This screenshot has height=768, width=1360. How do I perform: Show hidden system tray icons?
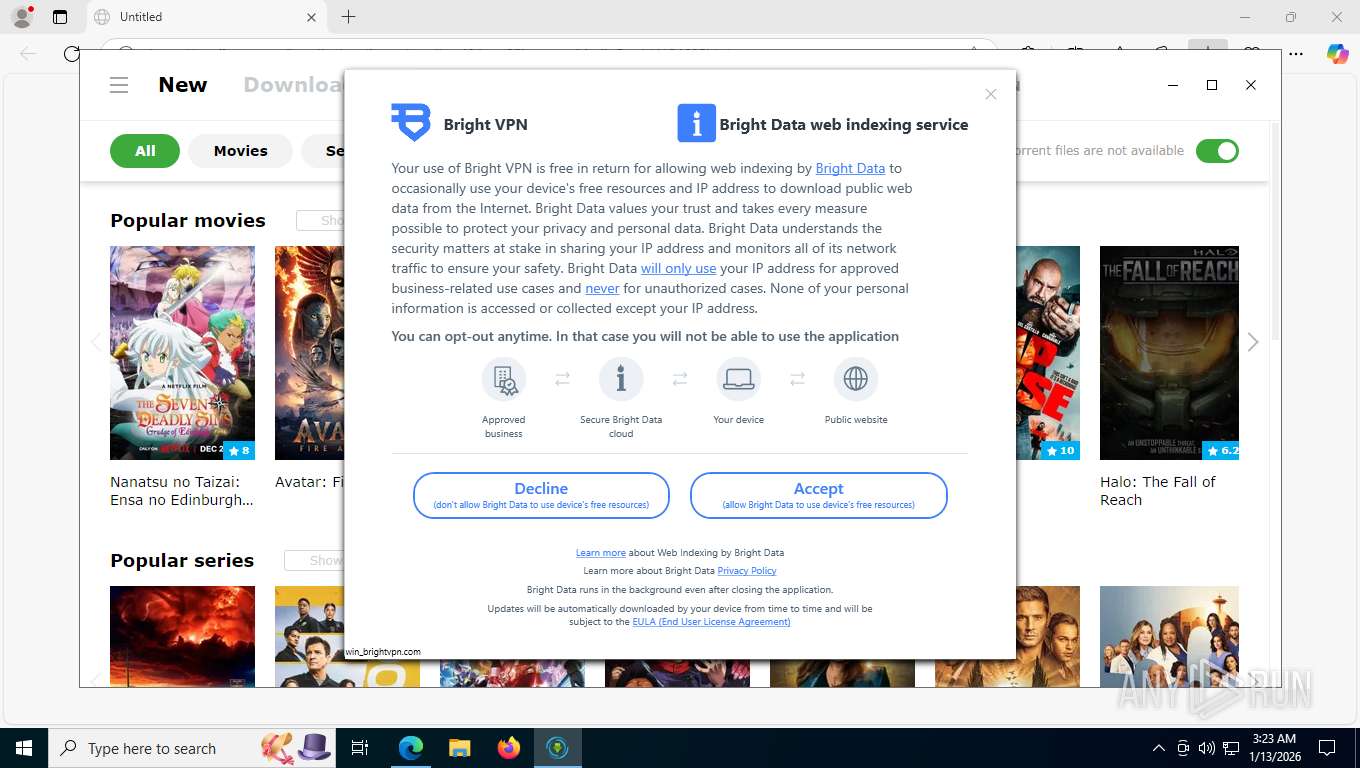pos(1159,748)
